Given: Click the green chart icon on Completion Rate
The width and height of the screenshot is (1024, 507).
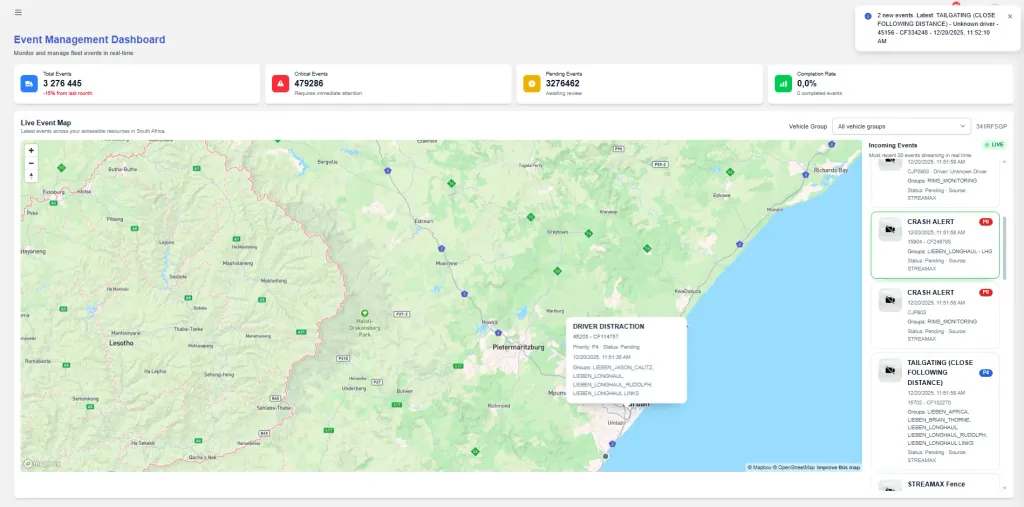Looking at the screenshot, I should point(783,84).
